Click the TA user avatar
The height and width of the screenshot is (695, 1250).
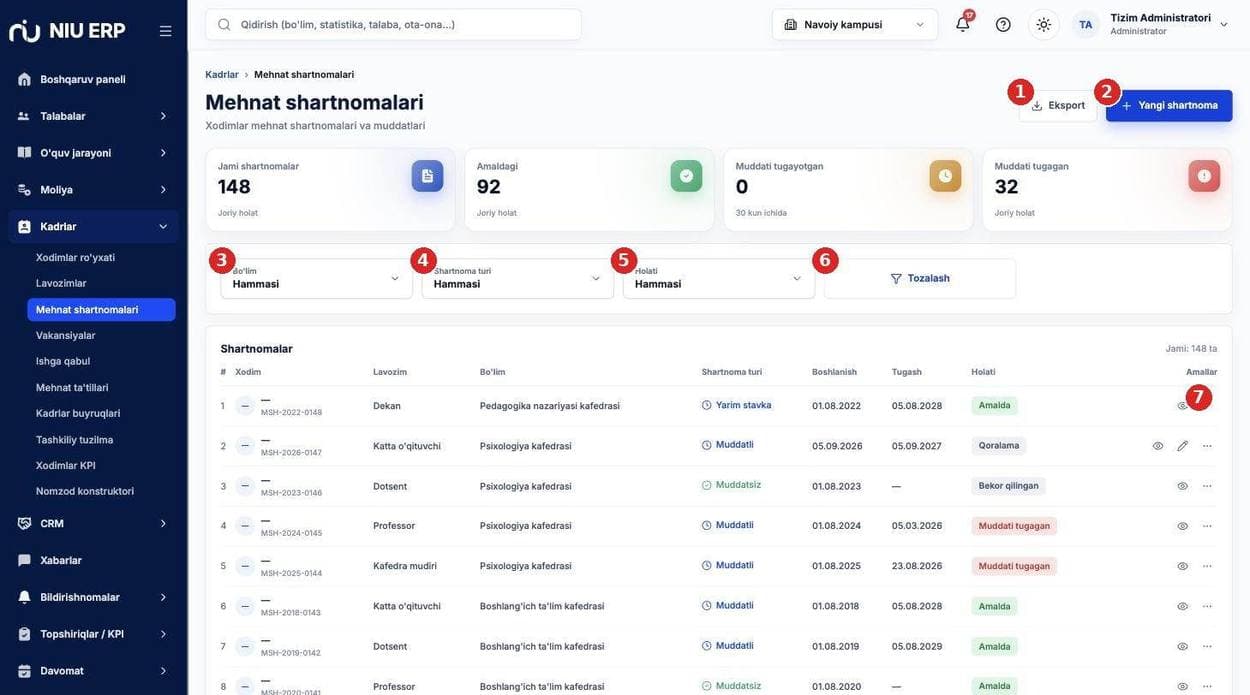point(1085,24)
